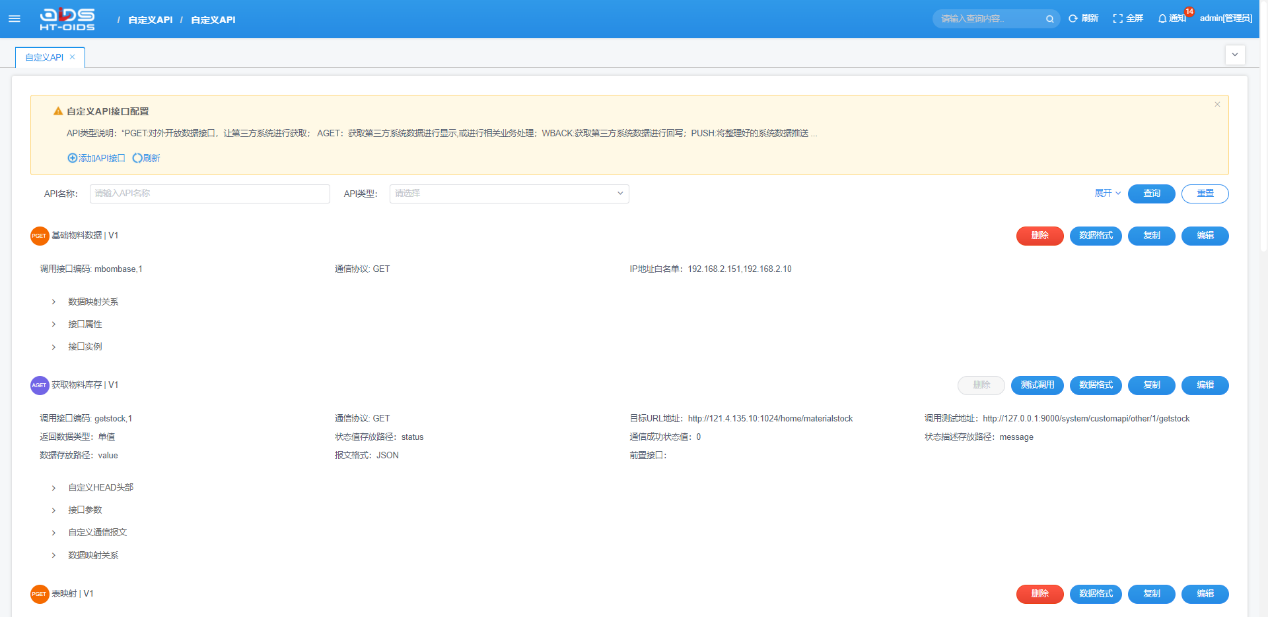1268x617 pixels.
Task: Click the getstock,1 interface code
Action: [114, 418]
